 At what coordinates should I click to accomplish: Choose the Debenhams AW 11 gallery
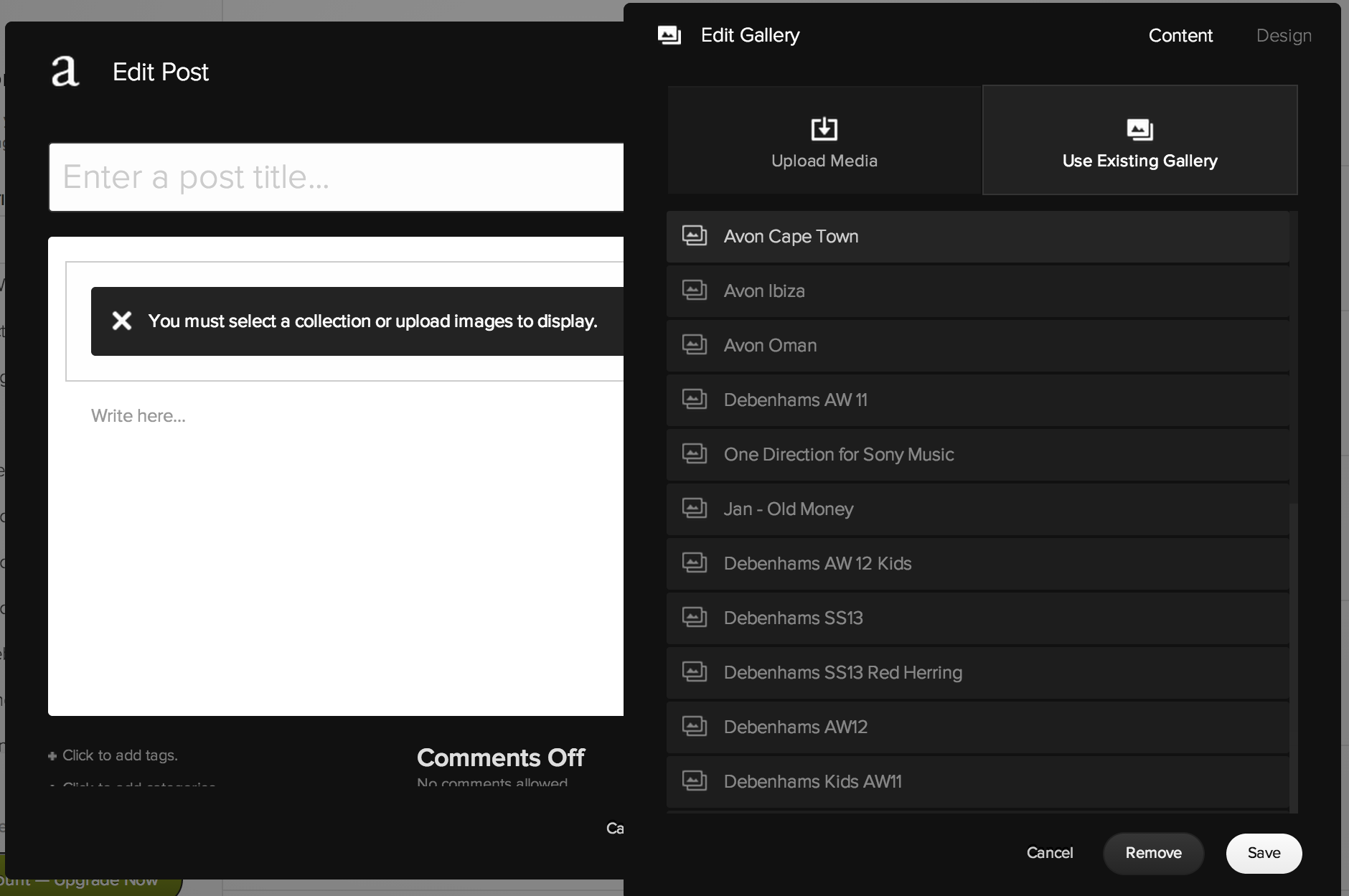pyautogui.click(x=977, y=400)
